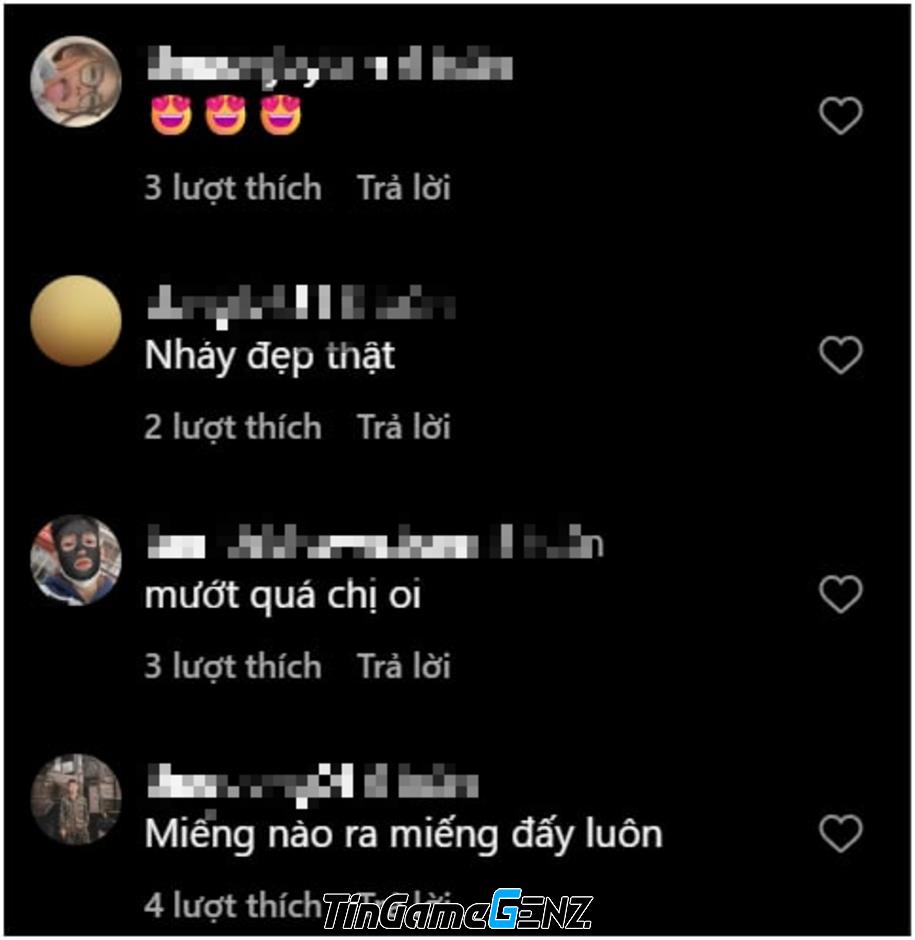
Task: View '3 lượt thích' on emoji comment
Action: 233,188
